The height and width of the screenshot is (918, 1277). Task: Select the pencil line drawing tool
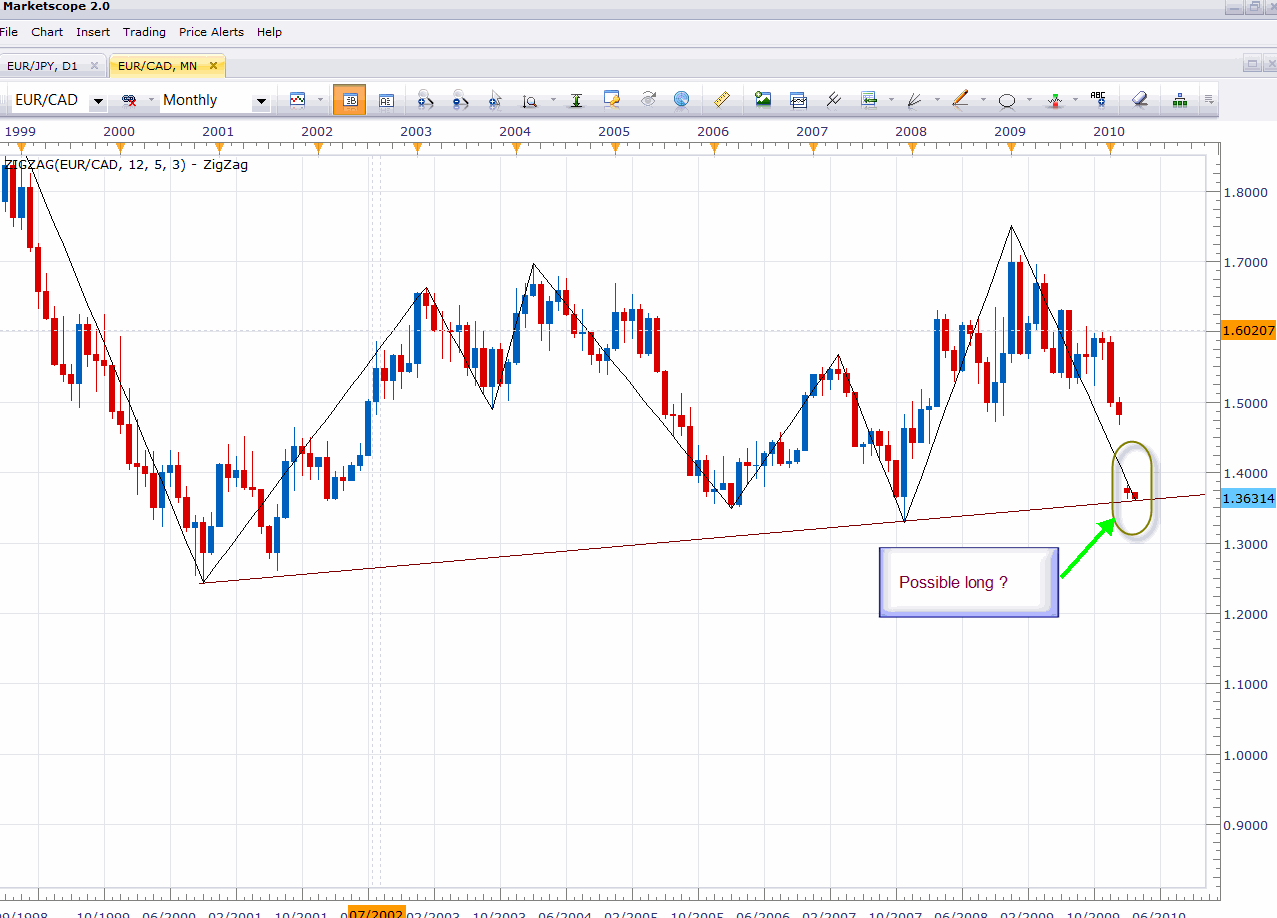[x=960, y=100]
